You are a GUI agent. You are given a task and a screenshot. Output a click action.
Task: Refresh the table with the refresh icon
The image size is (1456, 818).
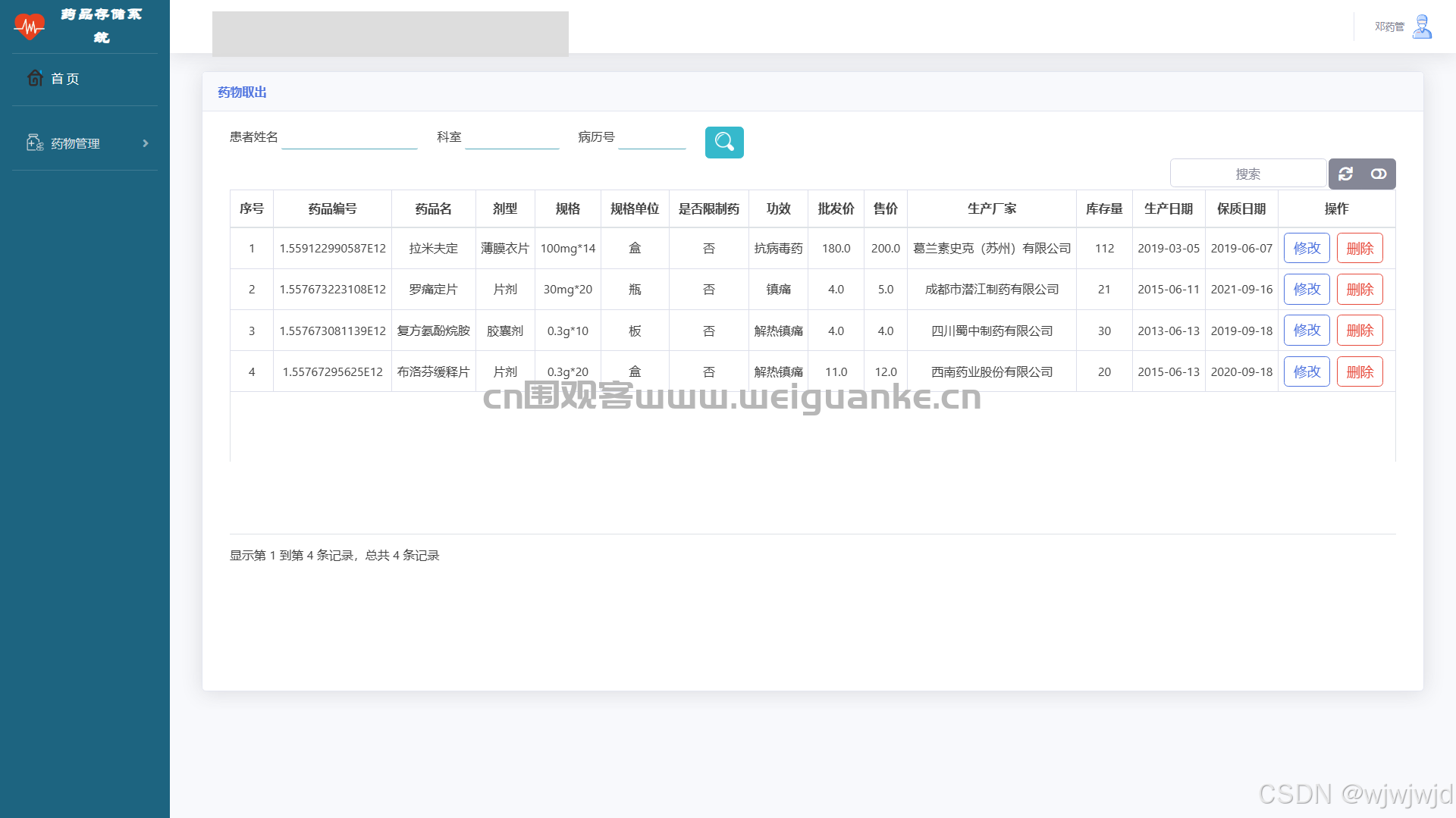1346,174
